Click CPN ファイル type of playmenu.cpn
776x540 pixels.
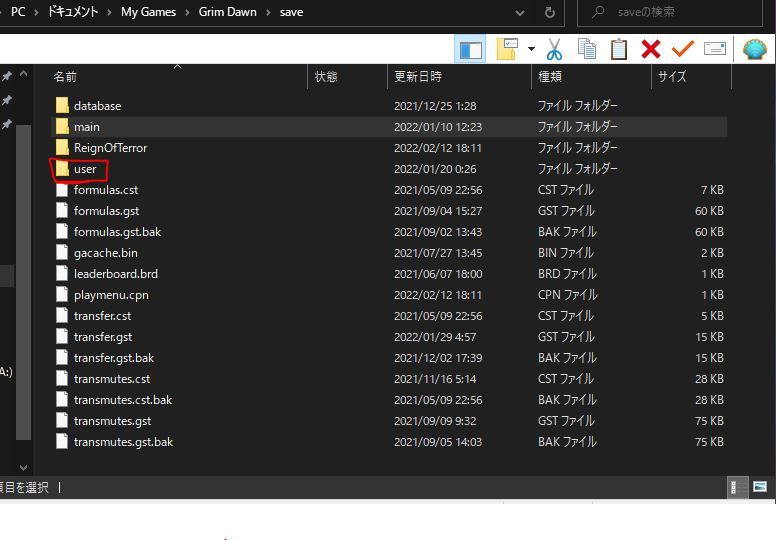click(x=567, y=295)
